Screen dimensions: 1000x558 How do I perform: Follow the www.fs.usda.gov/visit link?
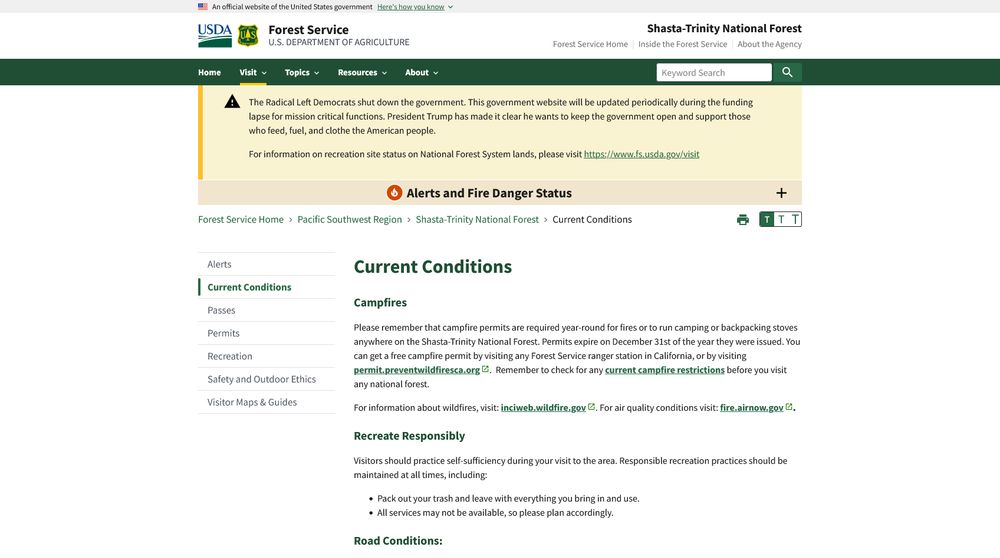click(641, 154)
